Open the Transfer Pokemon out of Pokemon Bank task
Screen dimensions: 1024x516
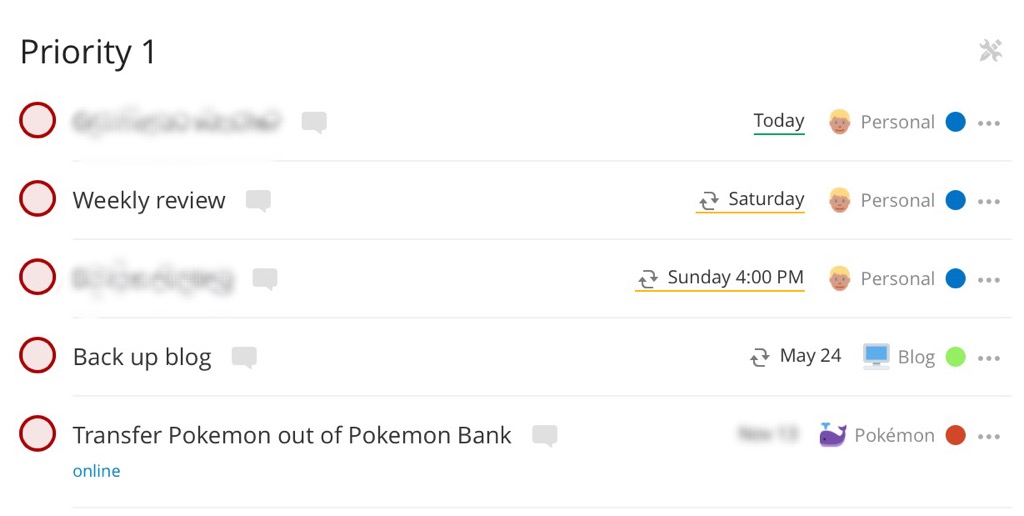point(292,435)
